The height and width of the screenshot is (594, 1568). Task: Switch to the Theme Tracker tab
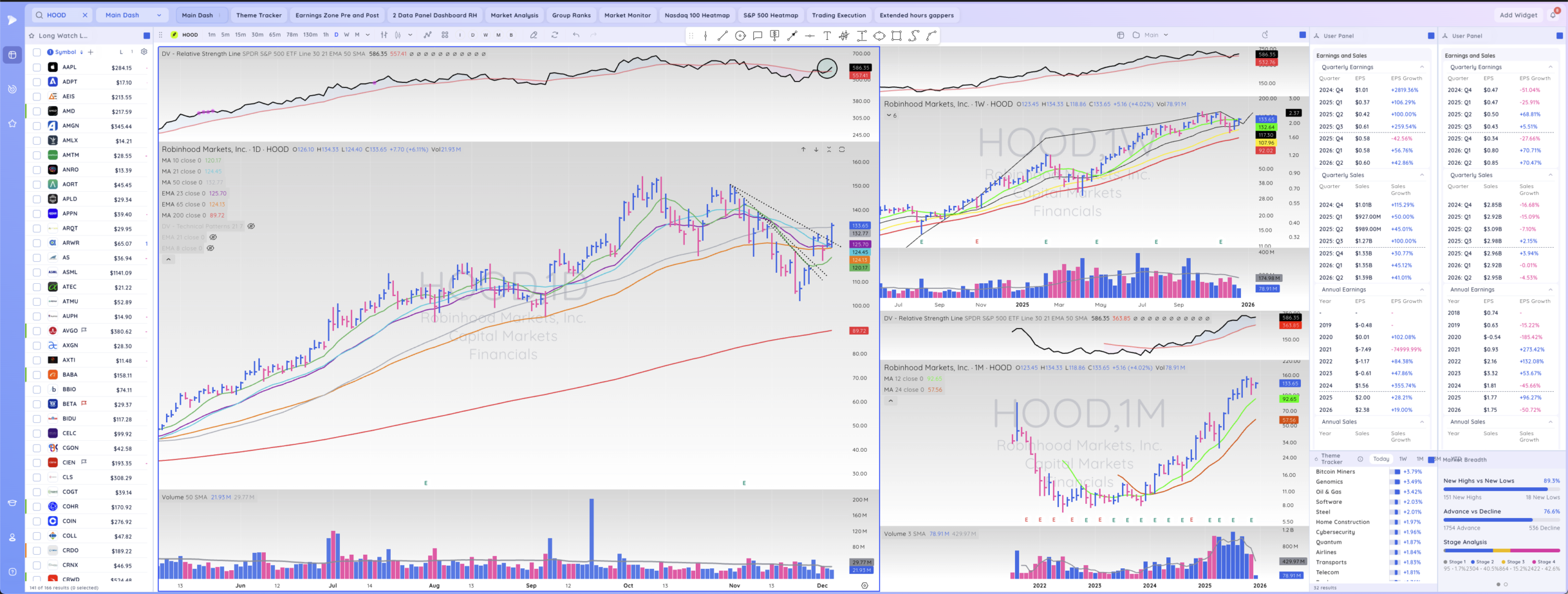[258, 15]
